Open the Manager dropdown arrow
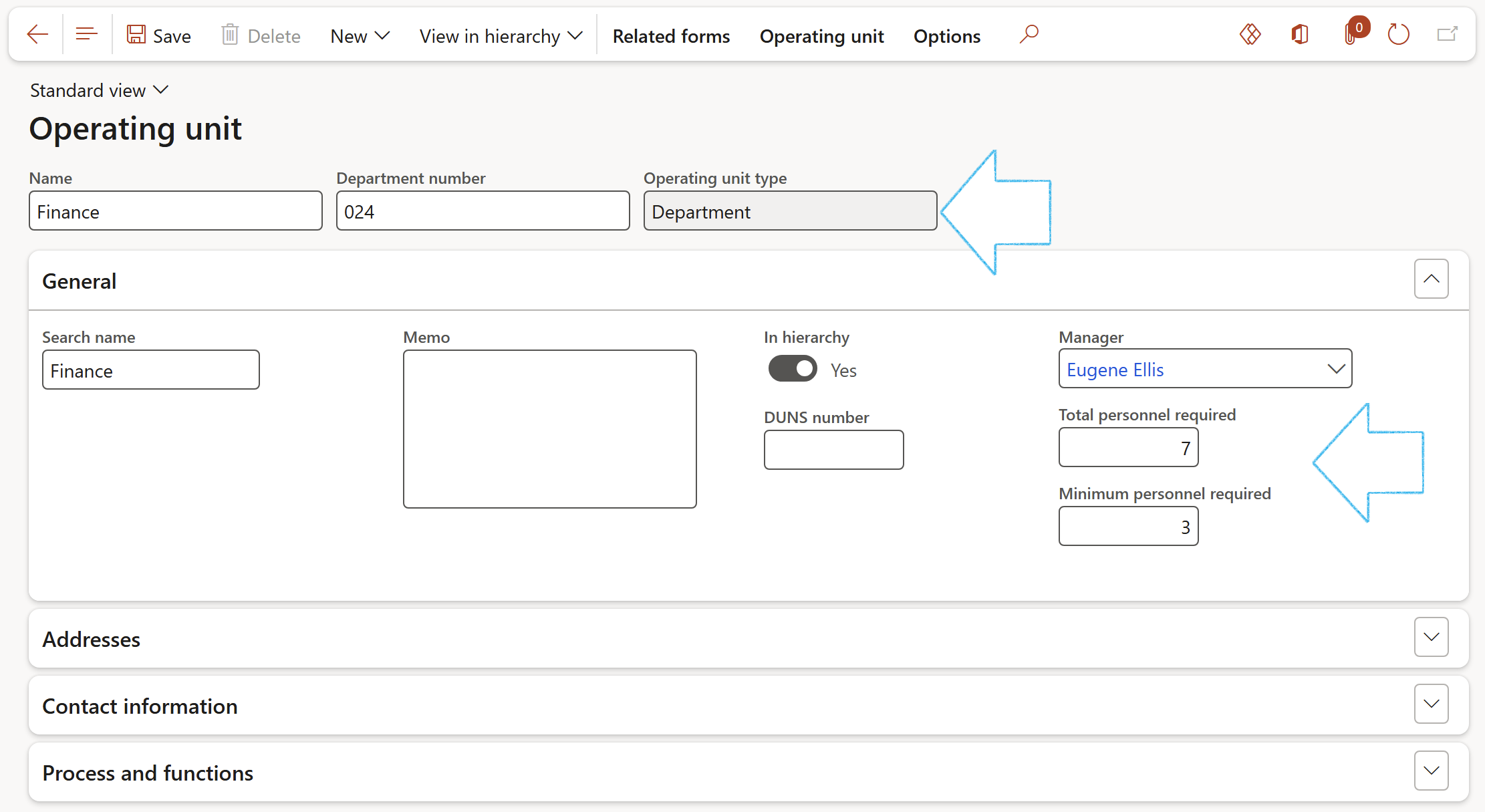 pos(1336,369)
